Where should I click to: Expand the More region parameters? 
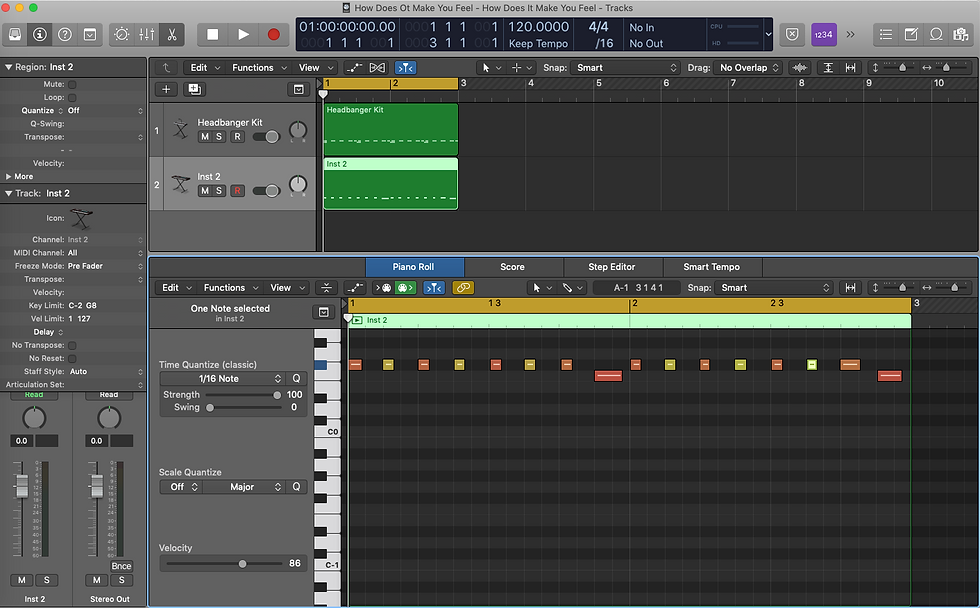(19, 177)
